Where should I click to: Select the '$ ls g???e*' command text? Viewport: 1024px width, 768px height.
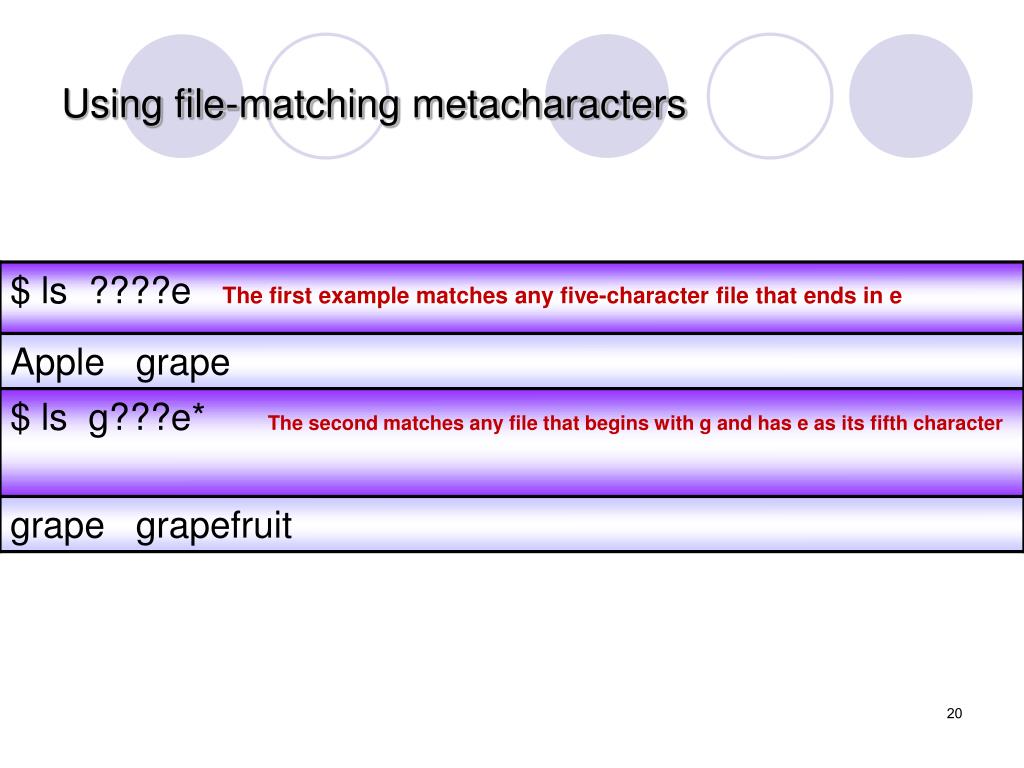[108, 418]
